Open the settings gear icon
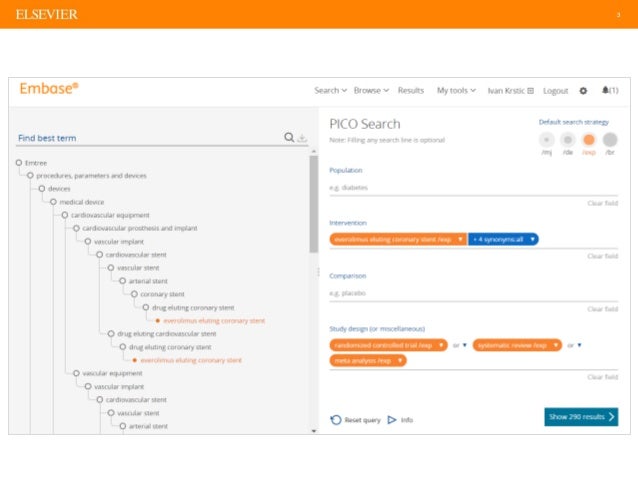The image size is (638, 479). [583, 90]
